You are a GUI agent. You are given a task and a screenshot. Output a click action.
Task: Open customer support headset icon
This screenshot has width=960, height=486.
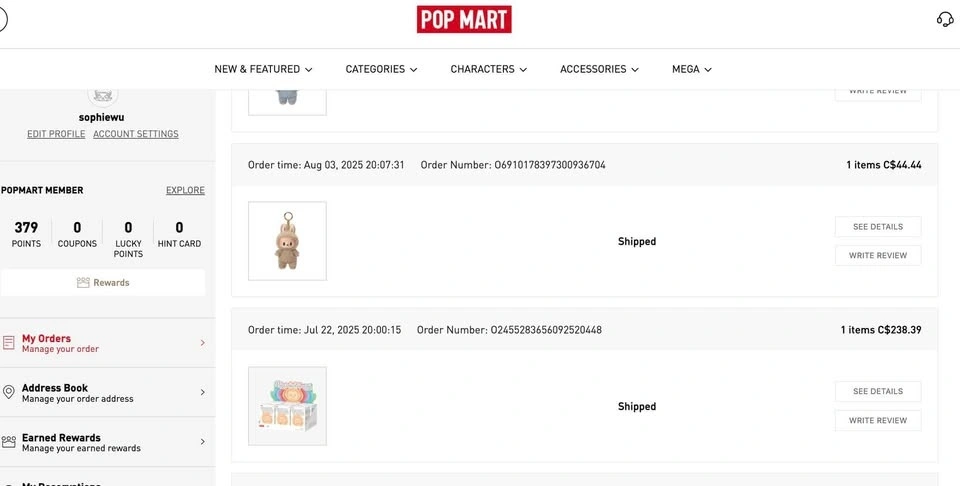point(945,20)
